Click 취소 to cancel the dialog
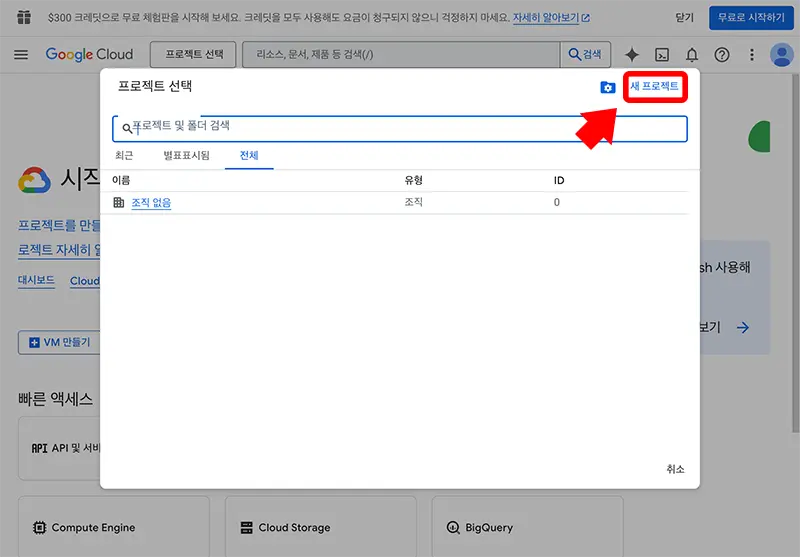 coord(675,469)
